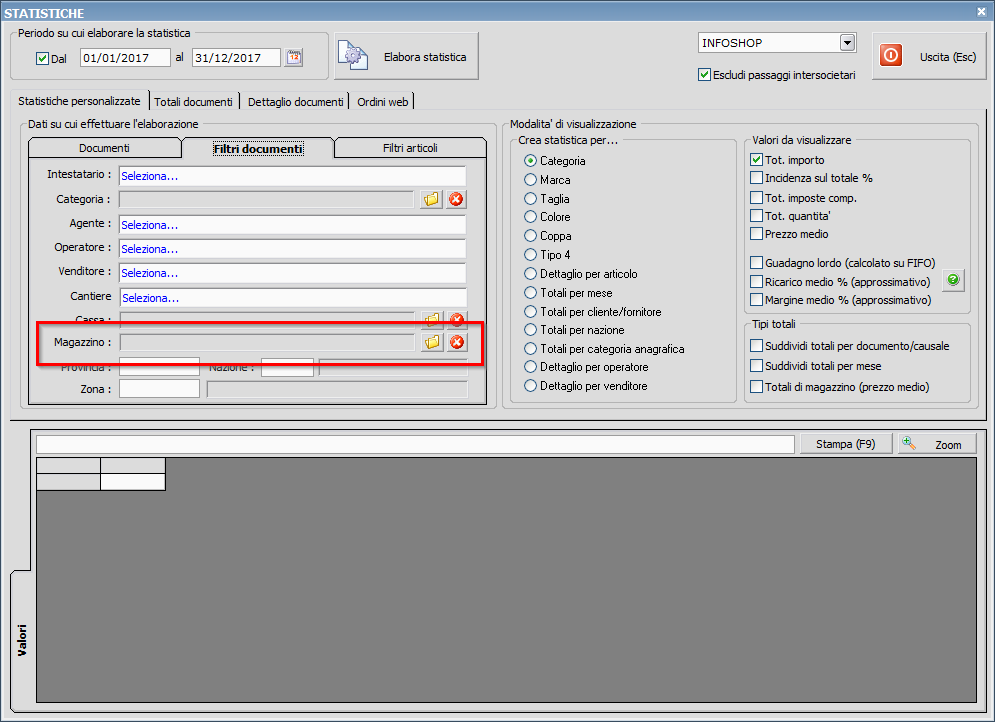
Task: Select the Marca radio button
Action: 530,180
